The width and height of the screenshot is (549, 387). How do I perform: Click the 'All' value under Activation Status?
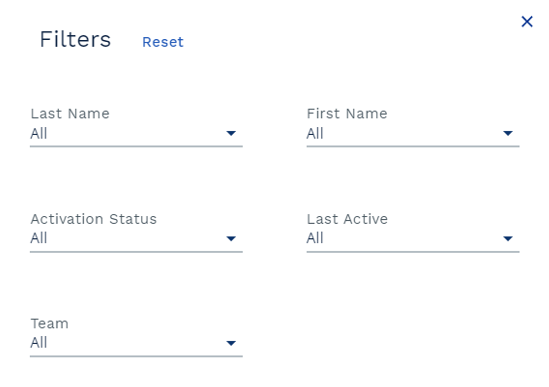point(39,238)
